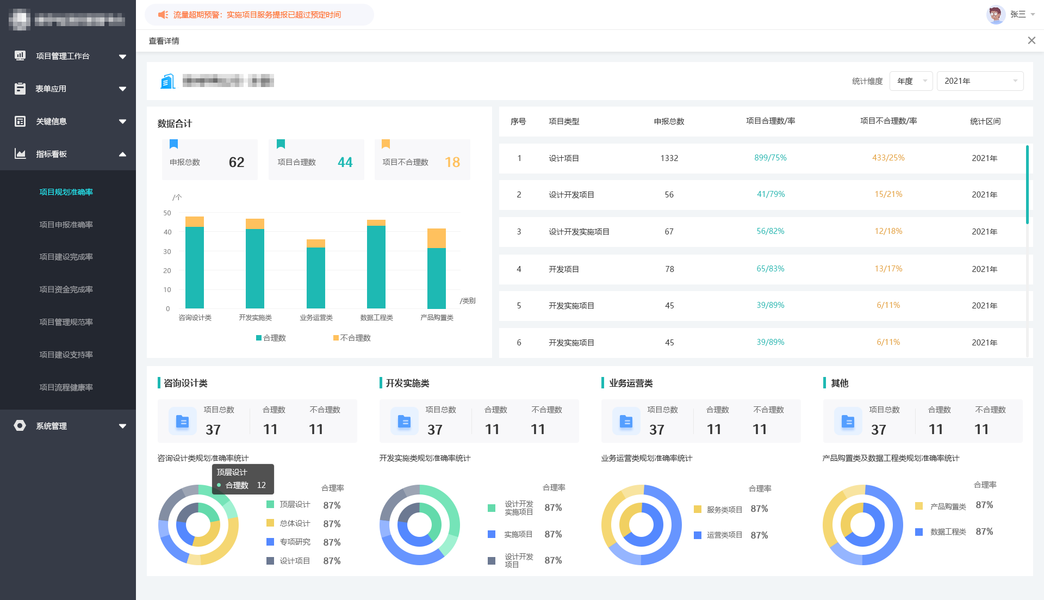The image size is (1044, 600).
Task: Select 项目资金完成率 in sidebar
Action: [x=66, y=290]
